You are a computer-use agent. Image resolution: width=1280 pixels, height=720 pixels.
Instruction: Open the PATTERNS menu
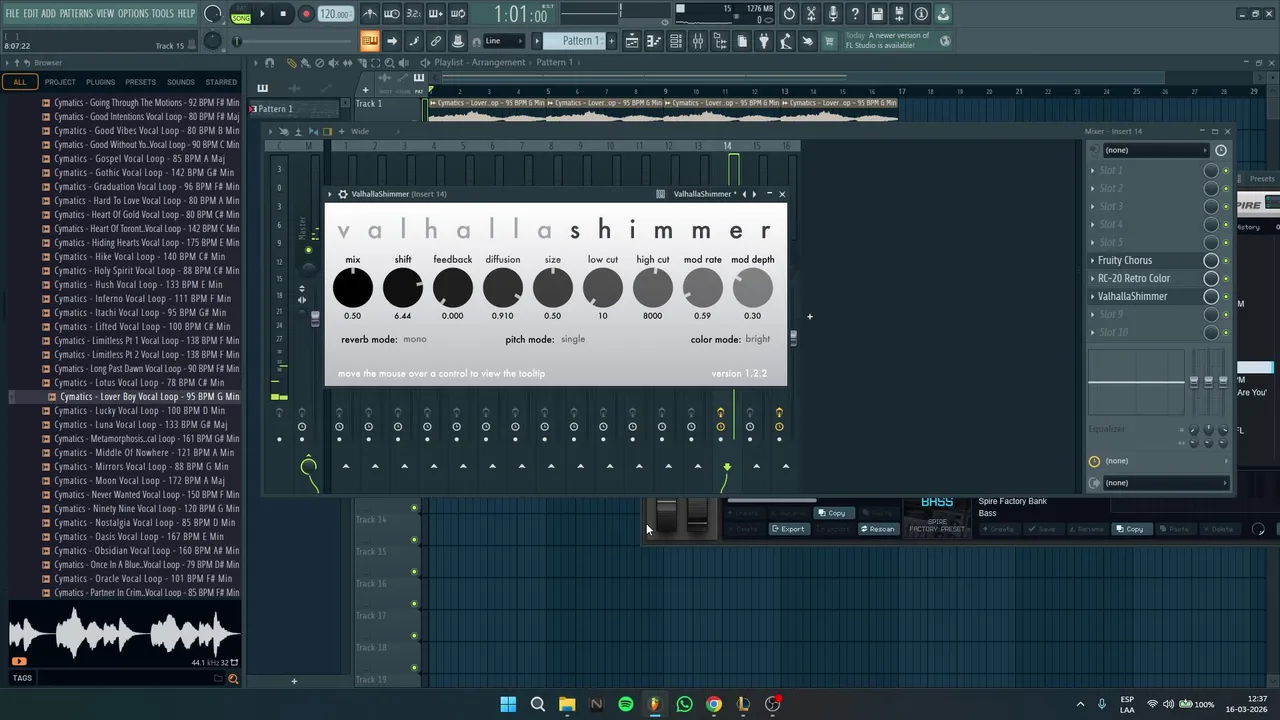(x=76, y=14)
